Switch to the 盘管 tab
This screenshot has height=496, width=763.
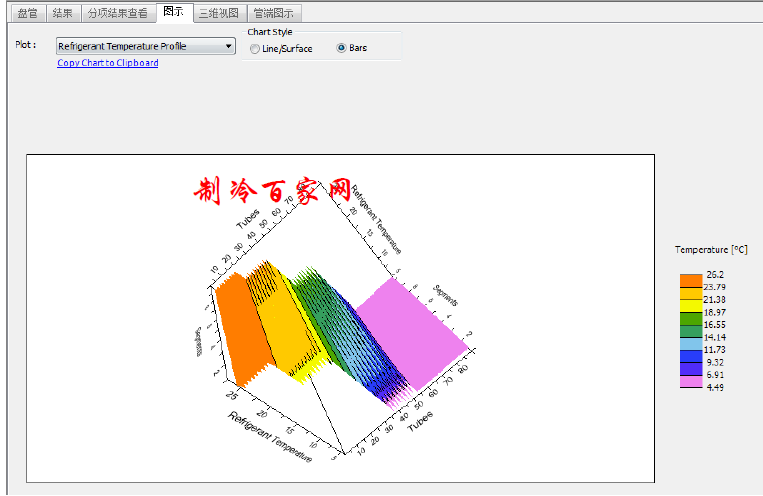27,13
